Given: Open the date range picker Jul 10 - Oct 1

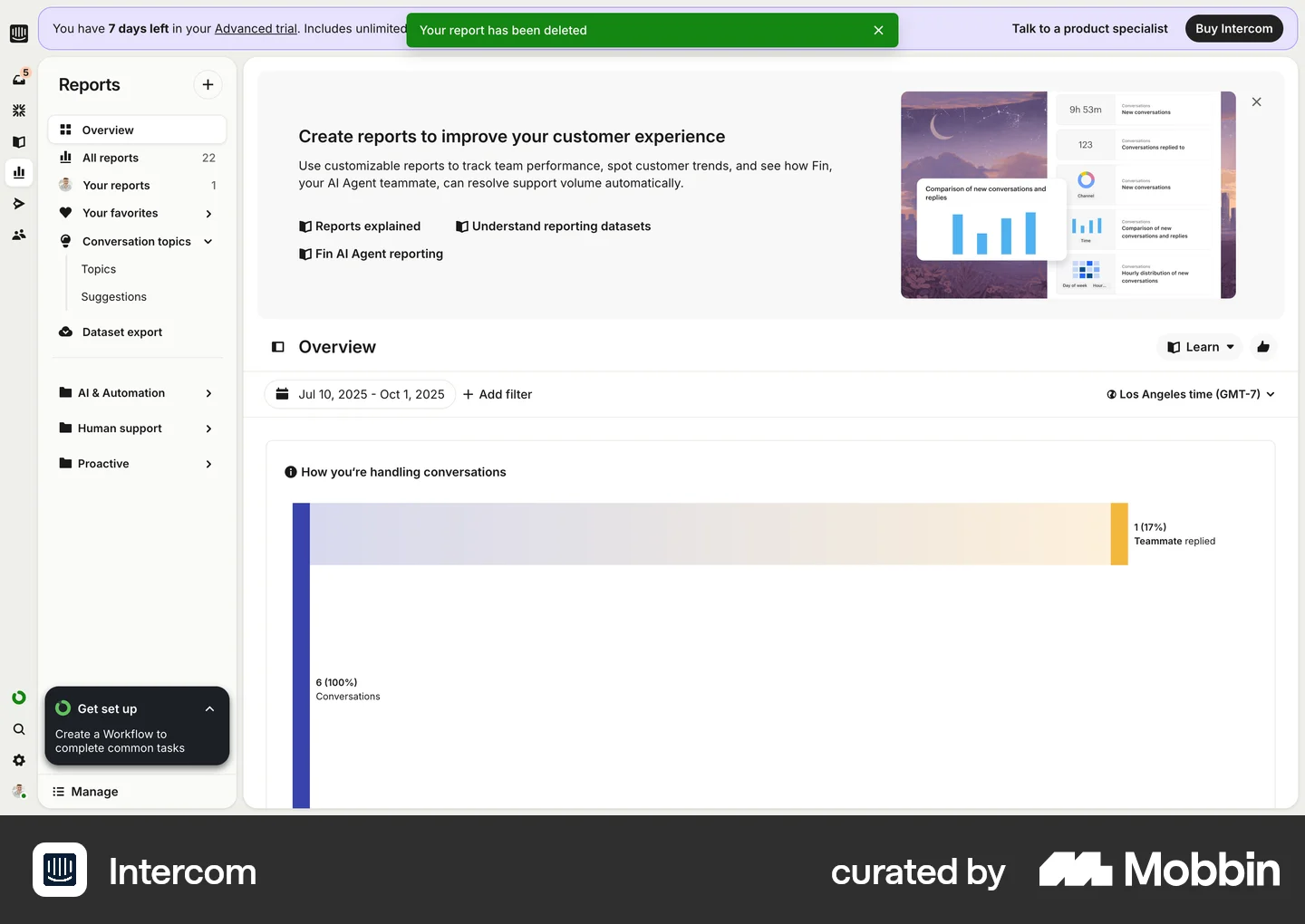Looking at the screenshot, I should [360, 394].
